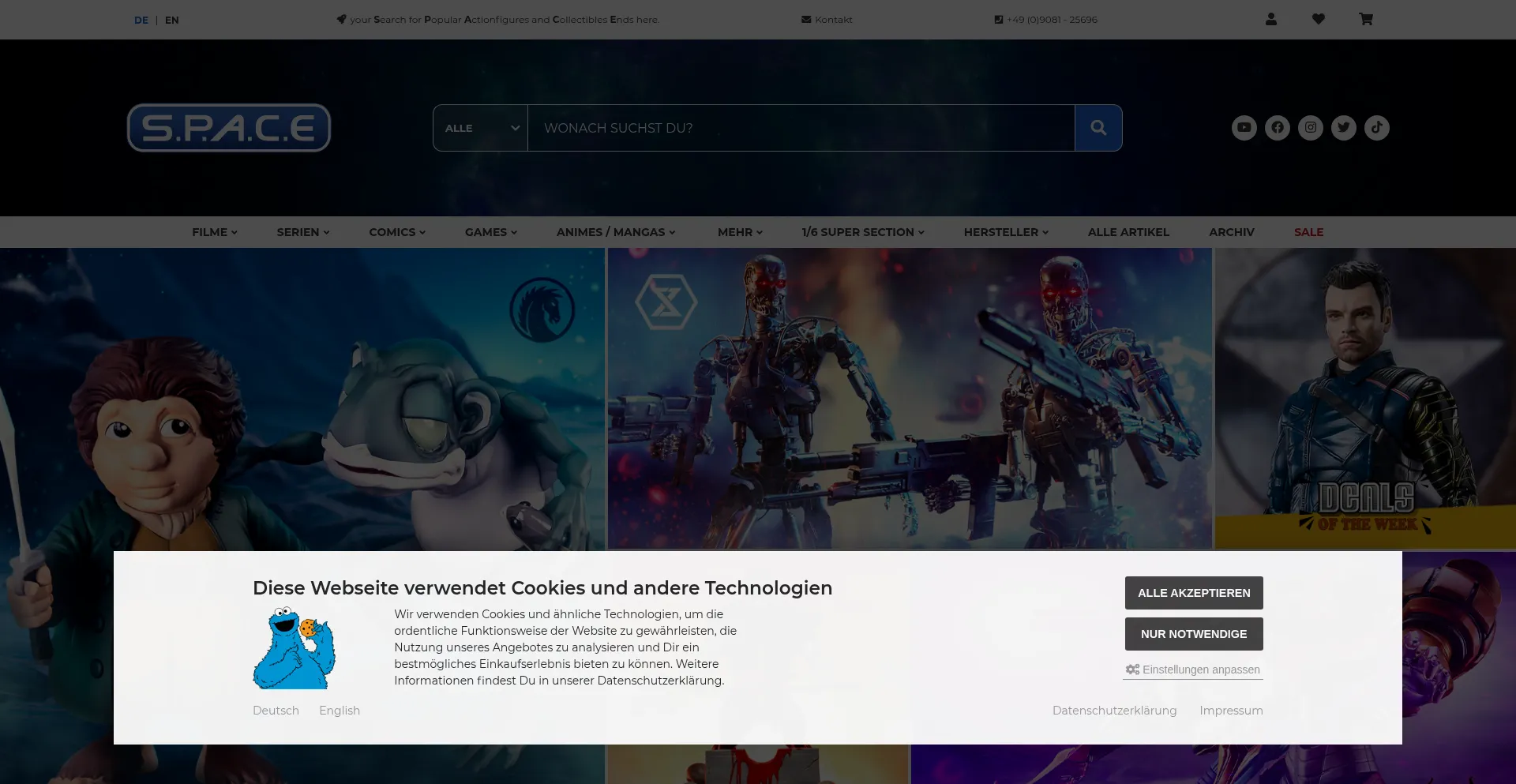Image resolution: width=1516 pixels, height=784 pixels.
Task: Open the wishlist heart icon
Action: tap(1318, 19)
